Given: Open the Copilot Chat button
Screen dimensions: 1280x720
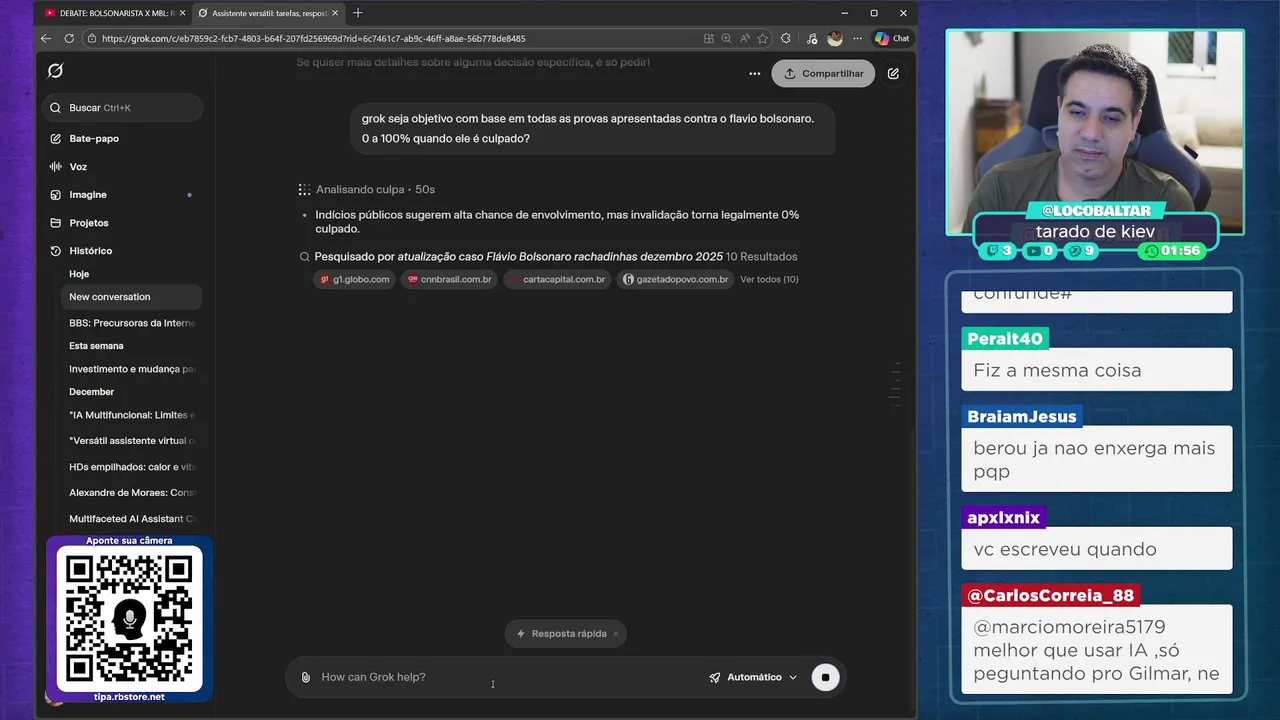Looking at the screenshot, I should pyautogui.click(x=892, y=38).
